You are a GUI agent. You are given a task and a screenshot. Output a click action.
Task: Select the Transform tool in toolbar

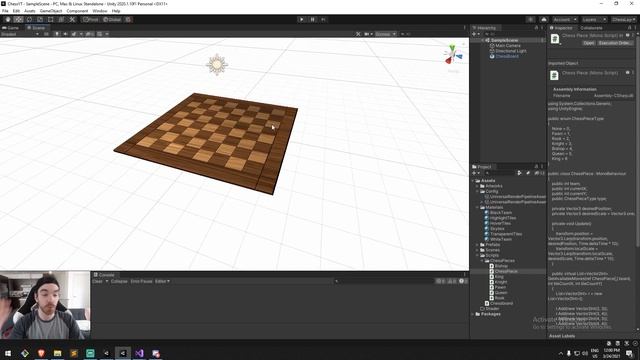point(61,19)
